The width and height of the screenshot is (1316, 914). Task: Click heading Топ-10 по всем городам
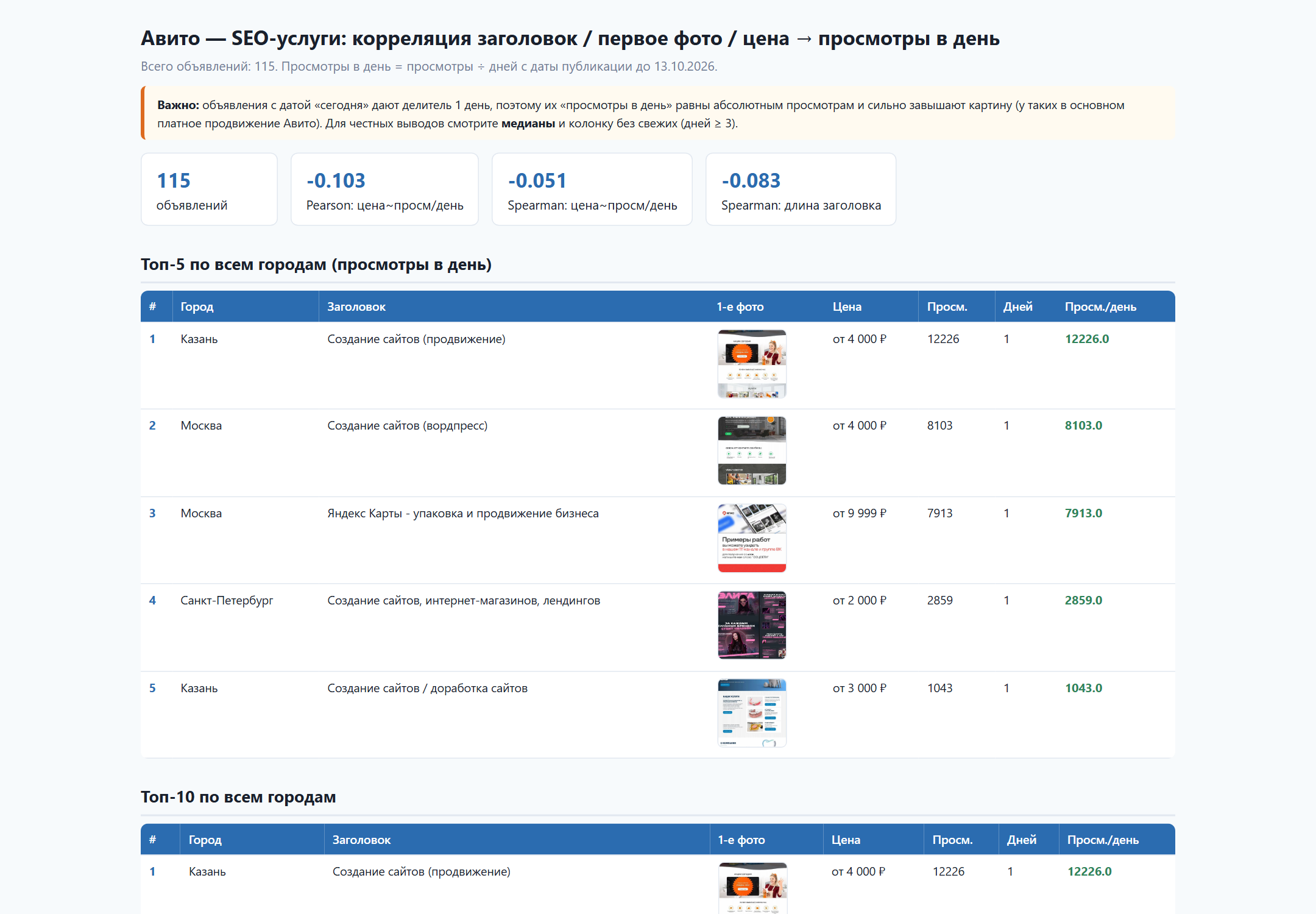click(238, 797)
